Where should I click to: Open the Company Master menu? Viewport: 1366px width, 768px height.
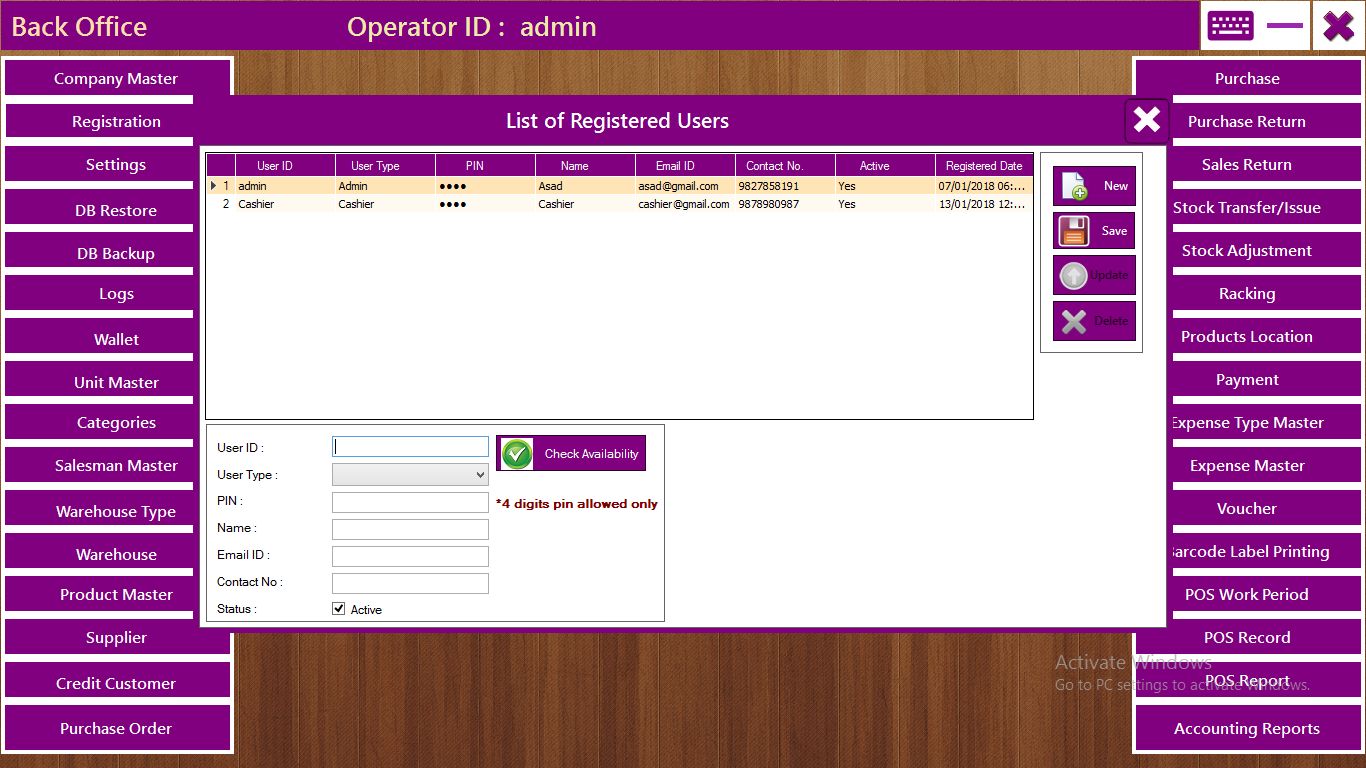click(116, 79)
